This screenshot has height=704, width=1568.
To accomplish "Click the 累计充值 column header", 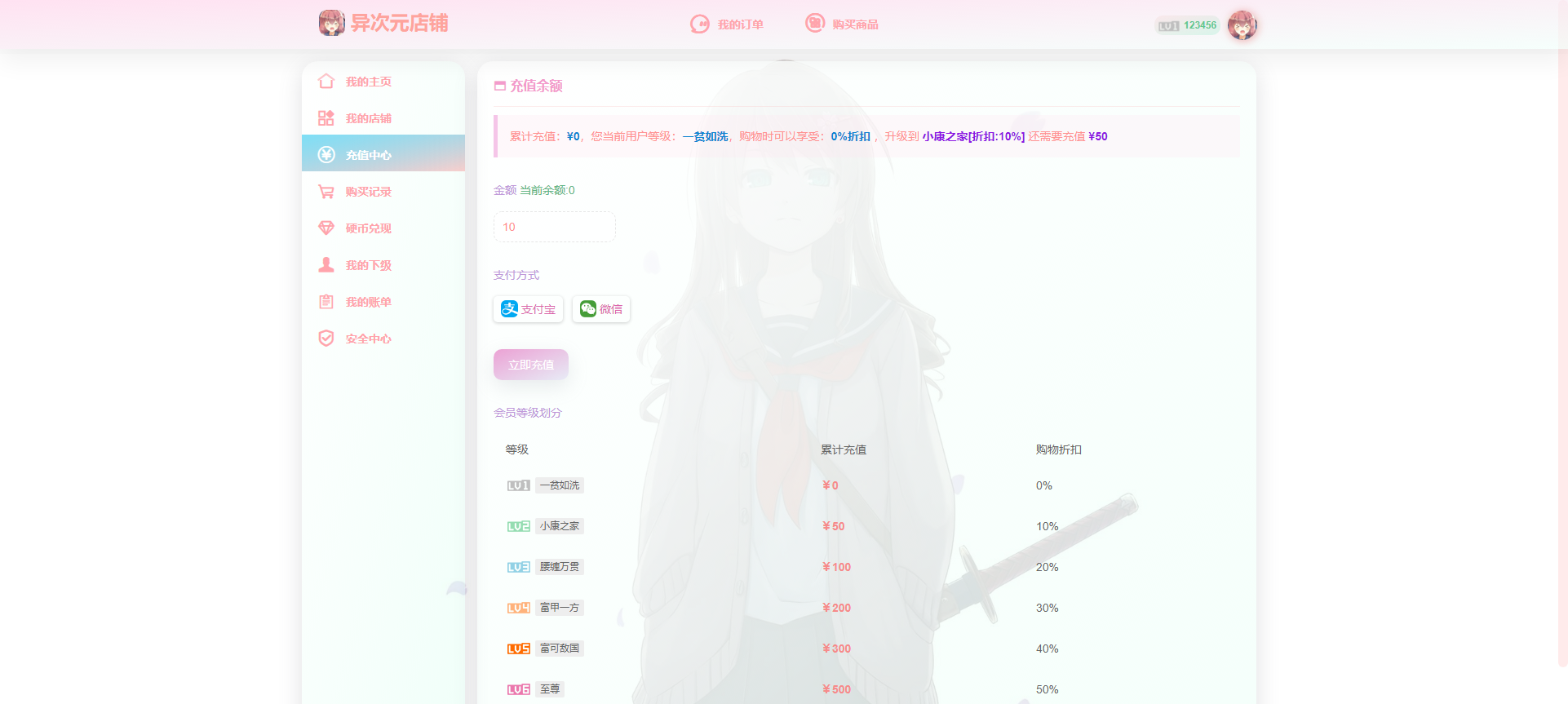I will [x=844, y=449].
